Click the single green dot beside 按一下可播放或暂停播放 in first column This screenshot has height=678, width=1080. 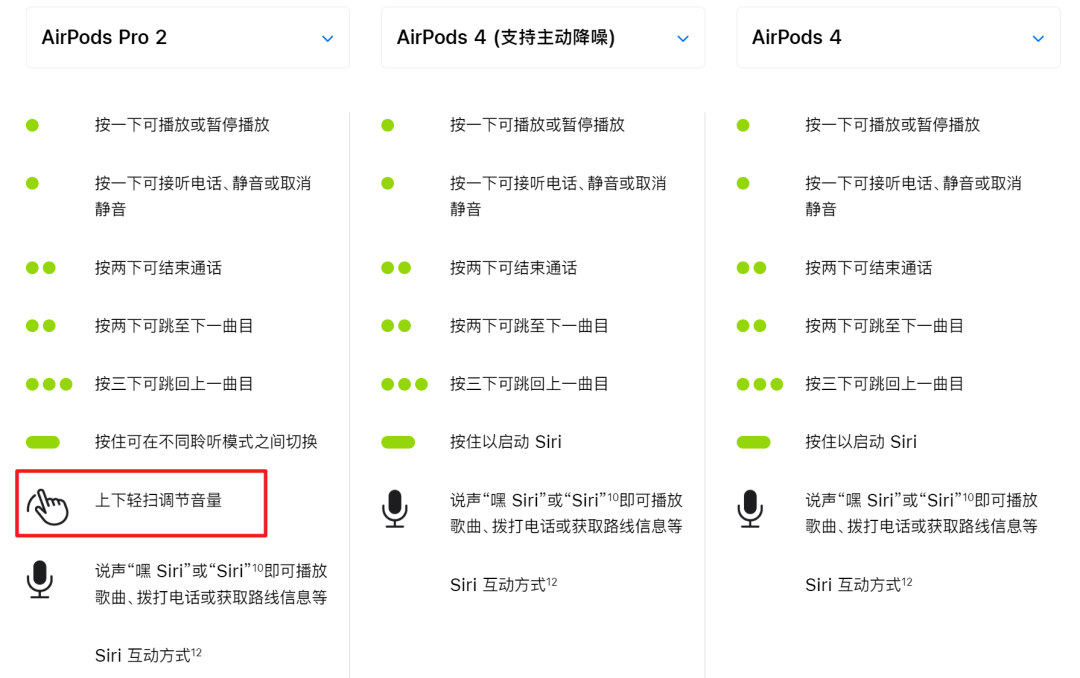(x=32, y=125)
